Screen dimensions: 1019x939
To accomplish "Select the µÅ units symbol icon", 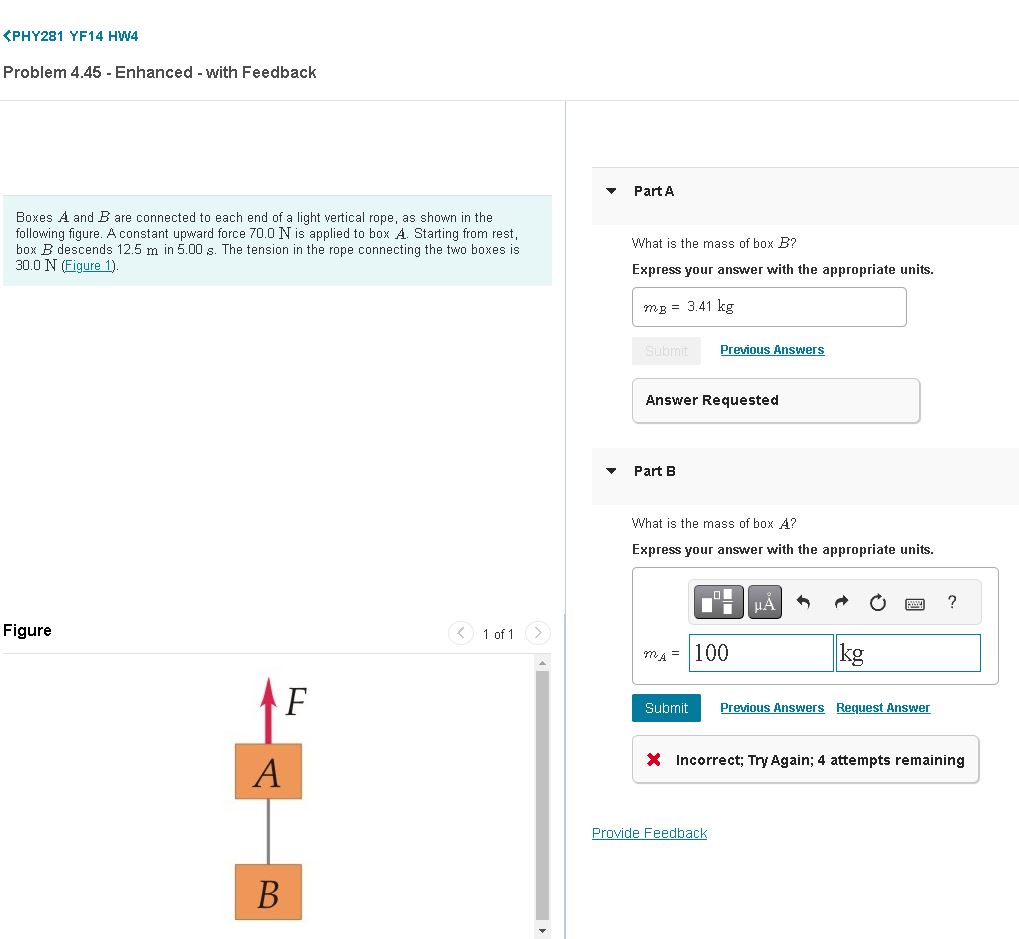I will click(764, 602).
